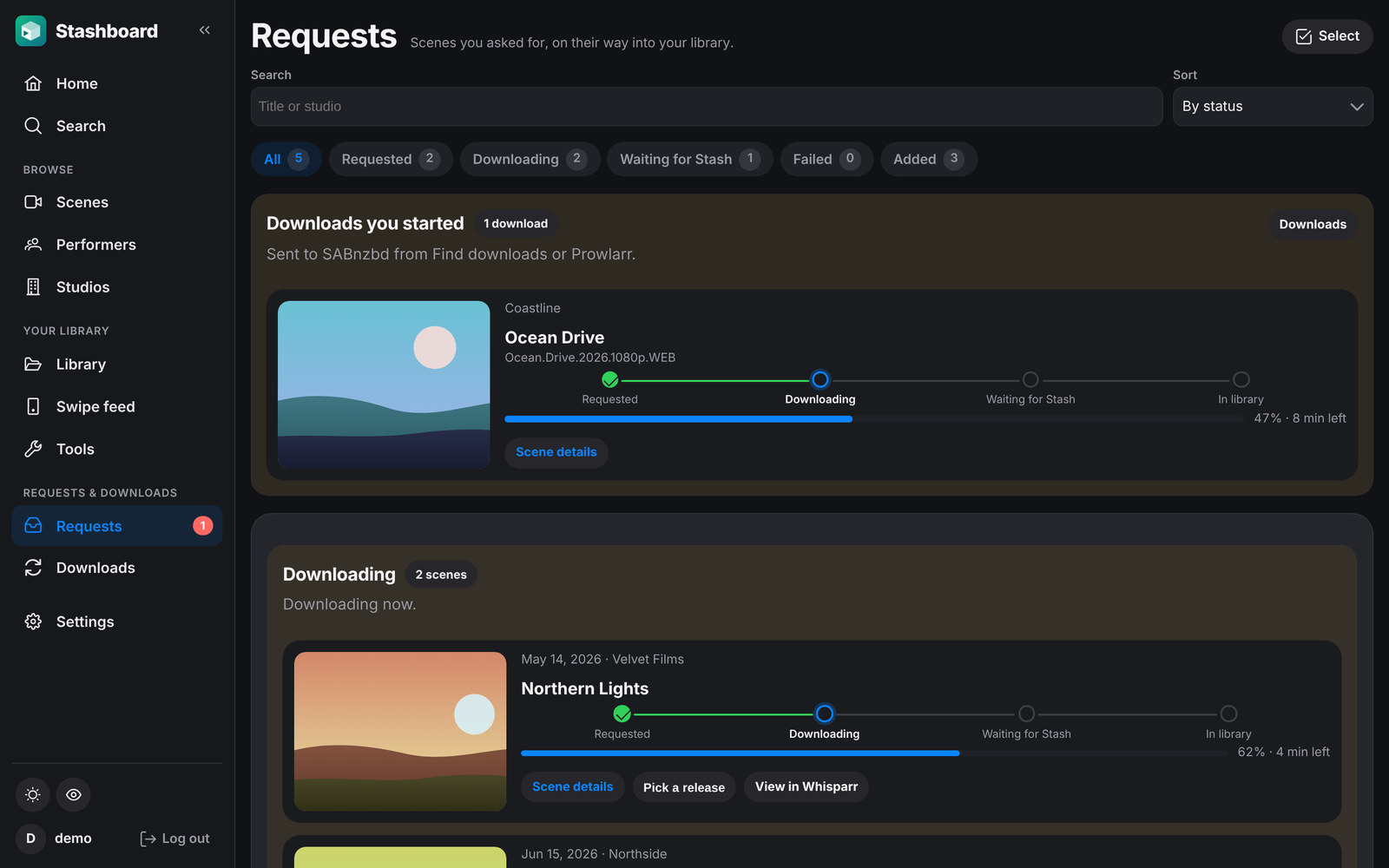Click the Stashboard logo icon
Screen dimensions: 1389x868
tap(30, 31)
